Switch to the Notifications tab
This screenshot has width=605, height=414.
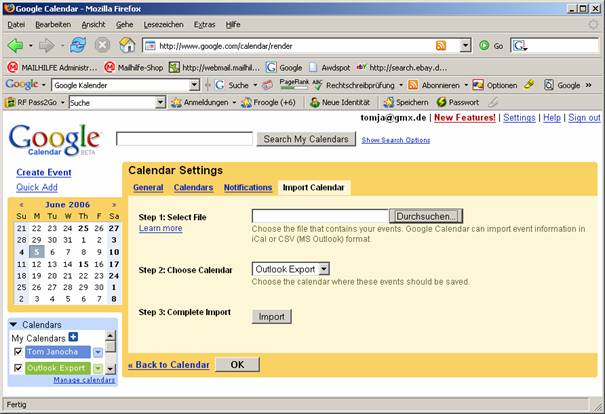[x=248, y=188]
